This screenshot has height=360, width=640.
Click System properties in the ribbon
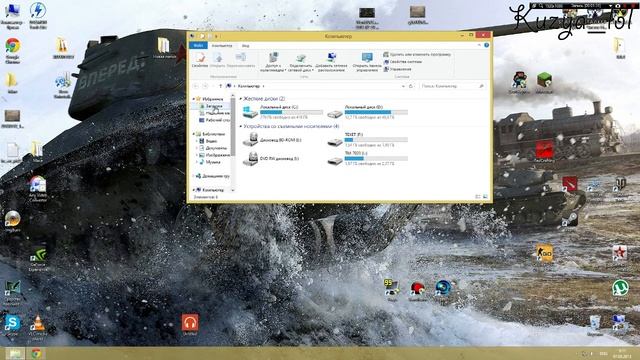click(402, 62)
